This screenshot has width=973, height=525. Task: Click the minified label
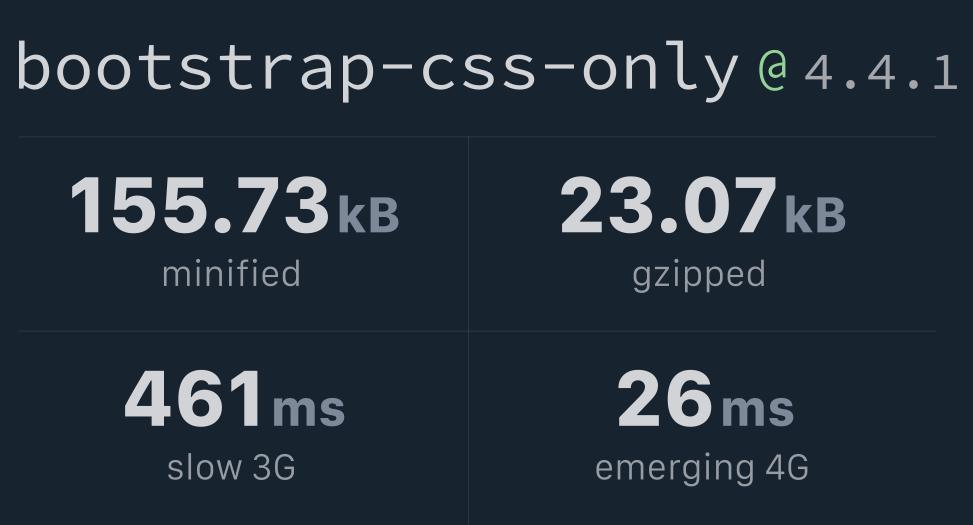coord(231,274)
